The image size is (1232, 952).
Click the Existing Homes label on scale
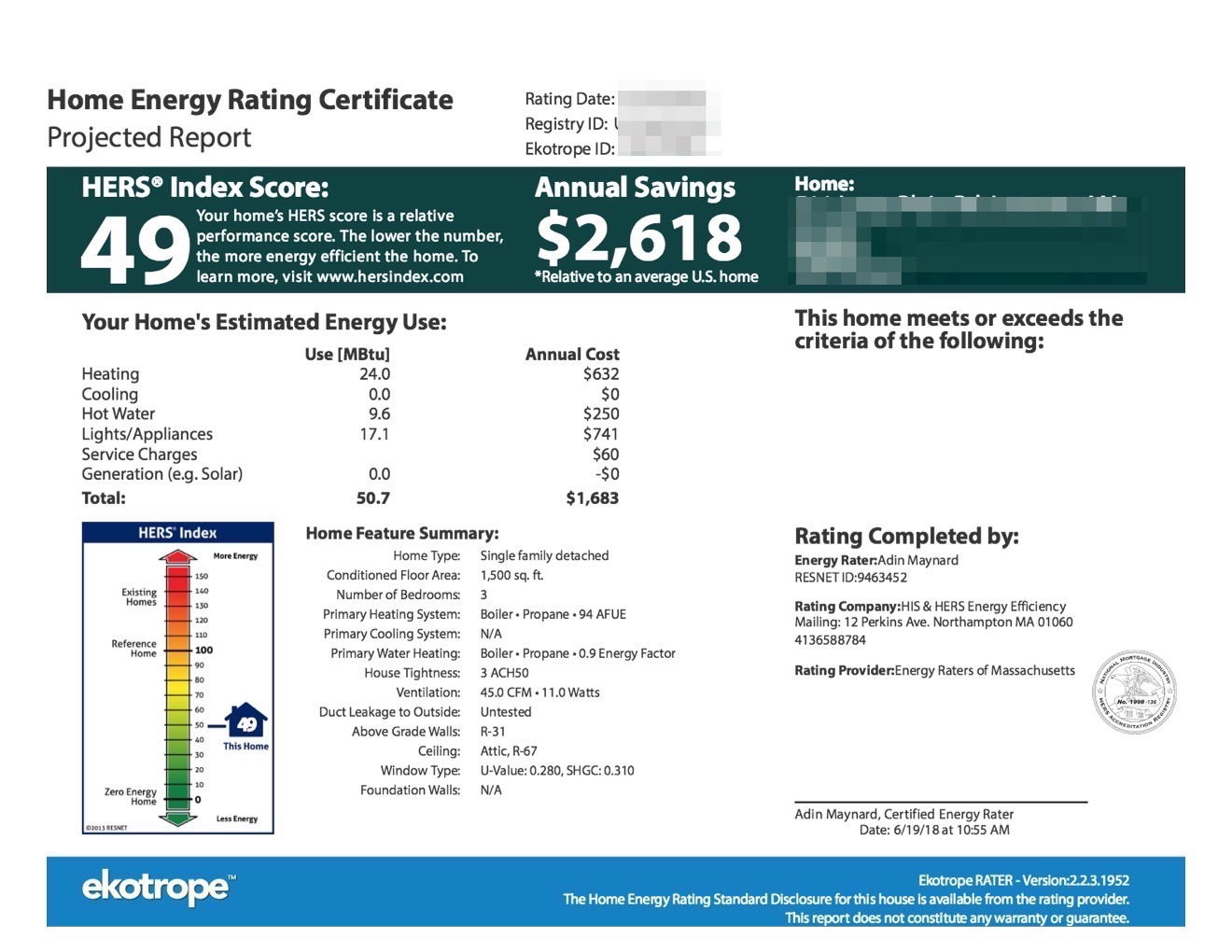139,597
